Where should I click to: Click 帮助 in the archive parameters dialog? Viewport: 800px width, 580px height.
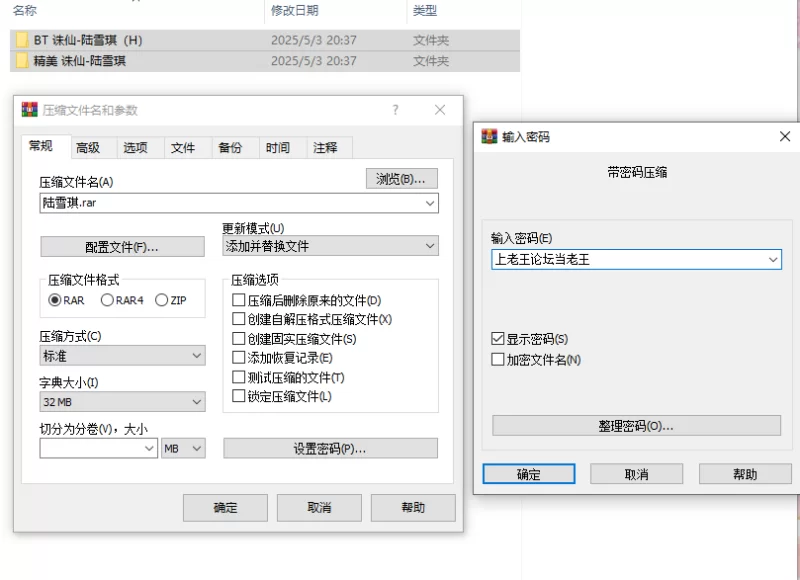[413, 508]
